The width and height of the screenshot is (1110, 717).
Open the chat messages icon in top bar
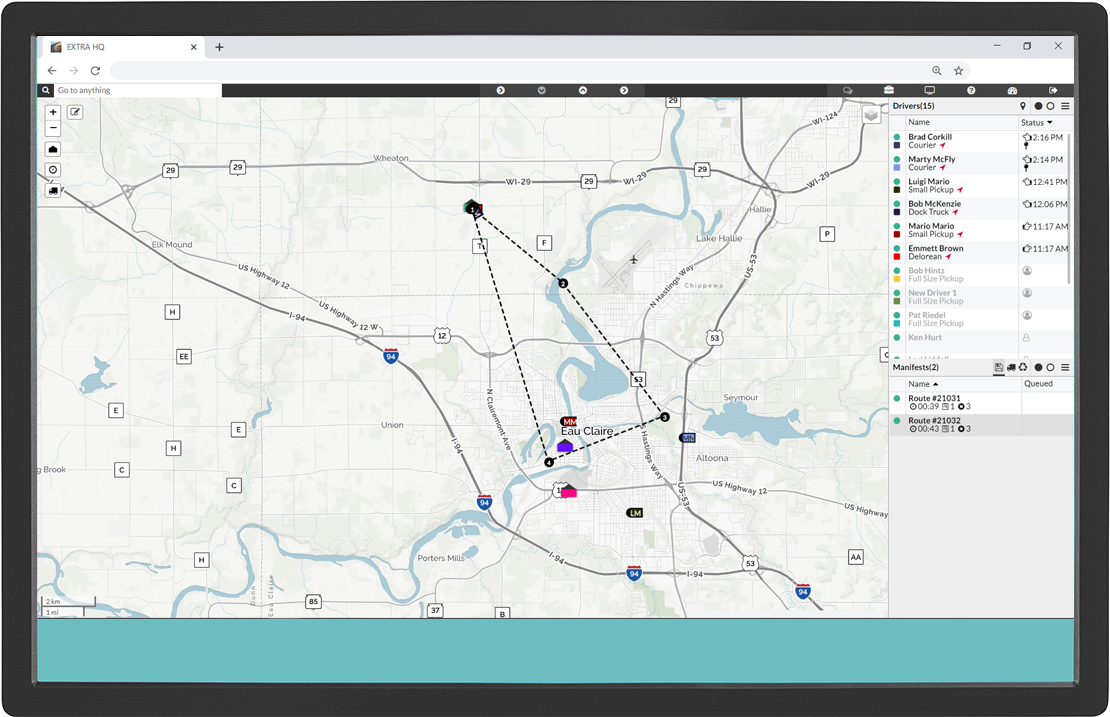(x=847, y=91)
